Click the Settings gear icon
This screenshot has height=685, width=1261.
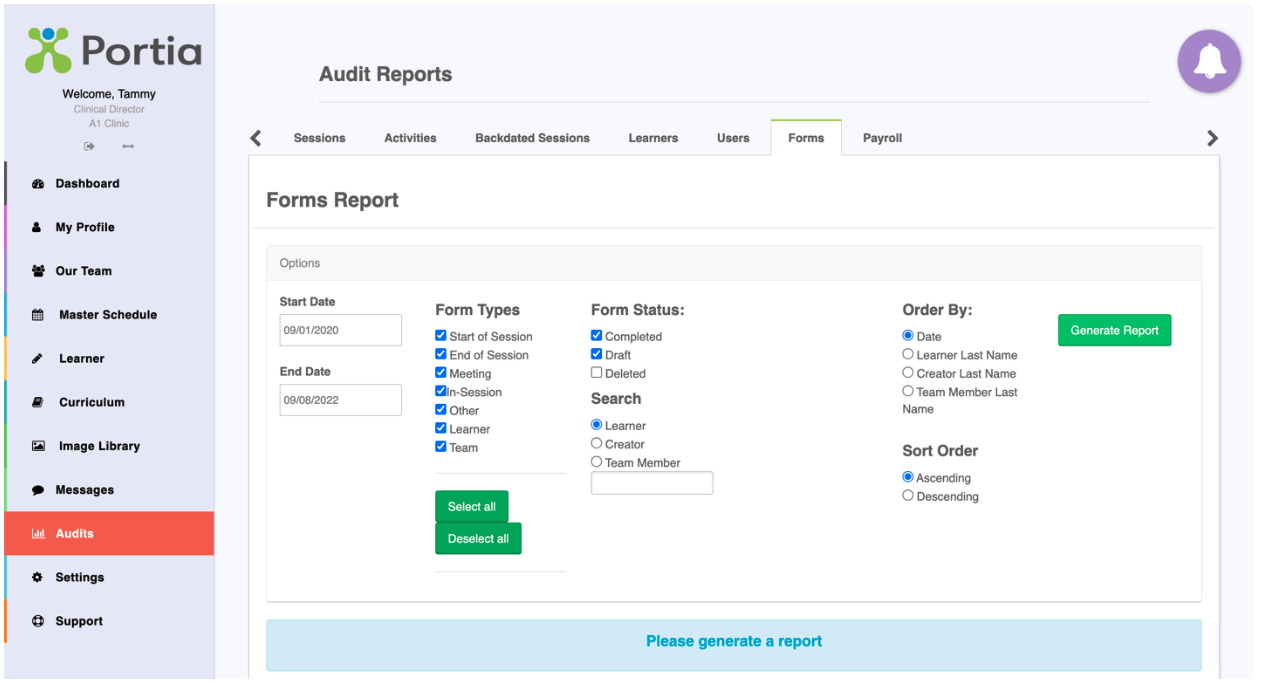(38, 578)
